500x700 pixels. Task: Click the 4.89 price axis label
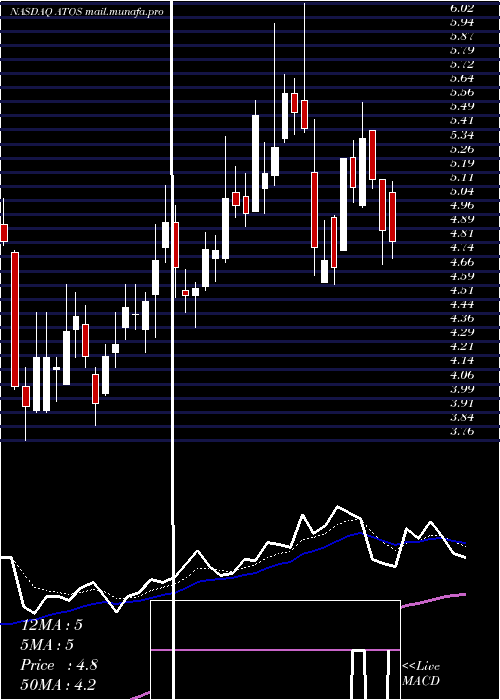tap(462, 219)
